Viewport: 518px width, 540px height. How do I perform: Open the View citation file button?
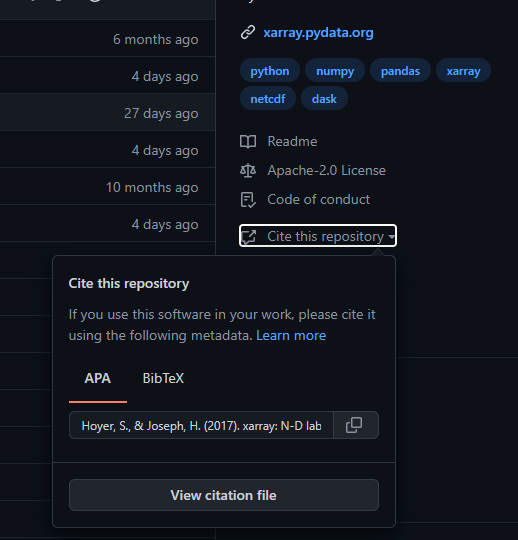224,495
